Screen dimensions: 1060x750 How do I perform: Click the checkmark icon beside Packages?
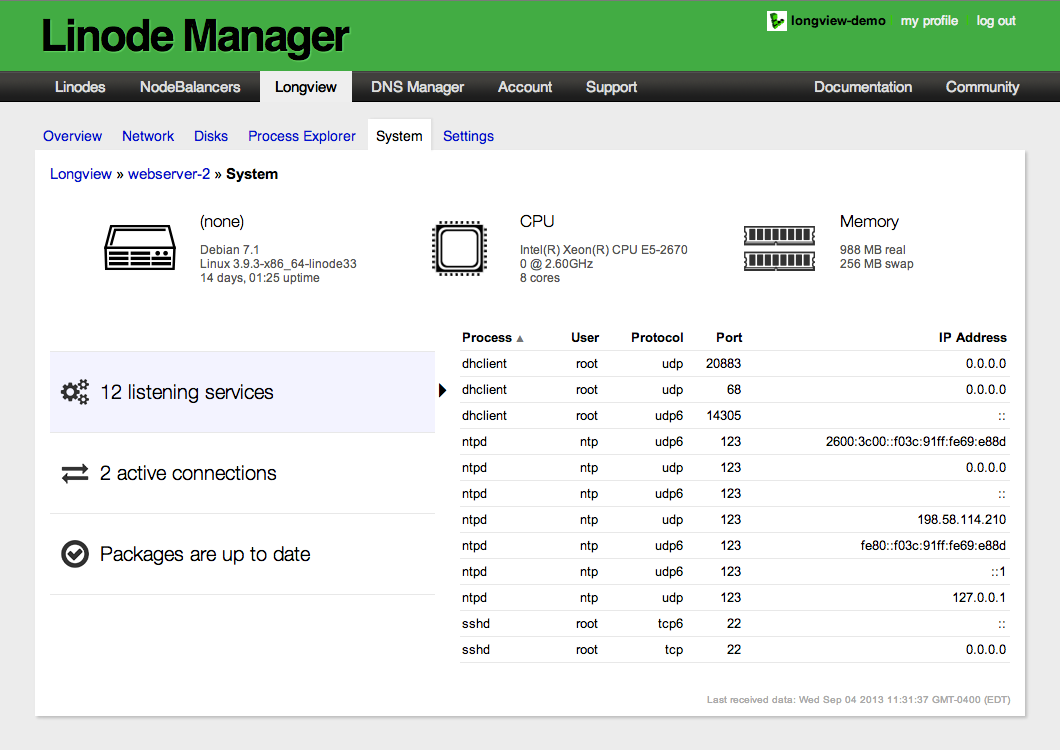click(75, 554)
